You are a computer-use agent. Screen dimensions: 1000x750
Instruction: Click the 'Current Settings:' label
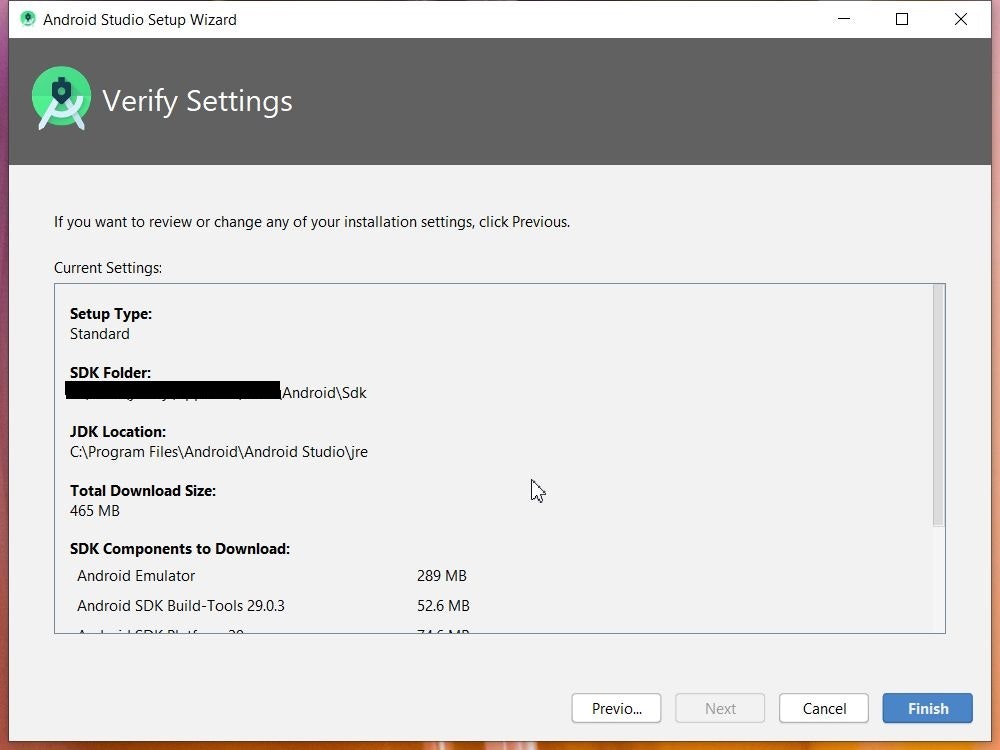click(x=108, y=267)
